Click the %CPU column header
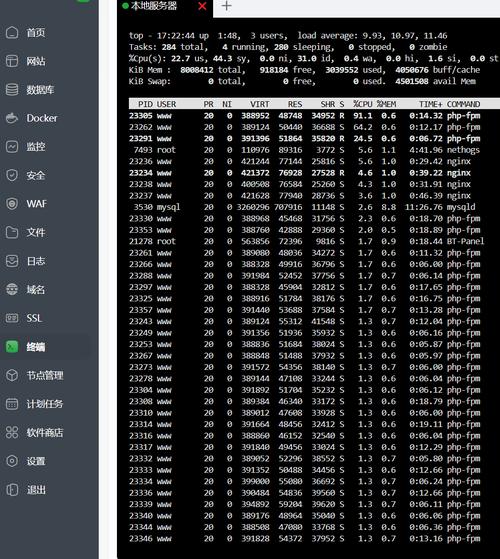The image size is (500, 559). [363, 104]
